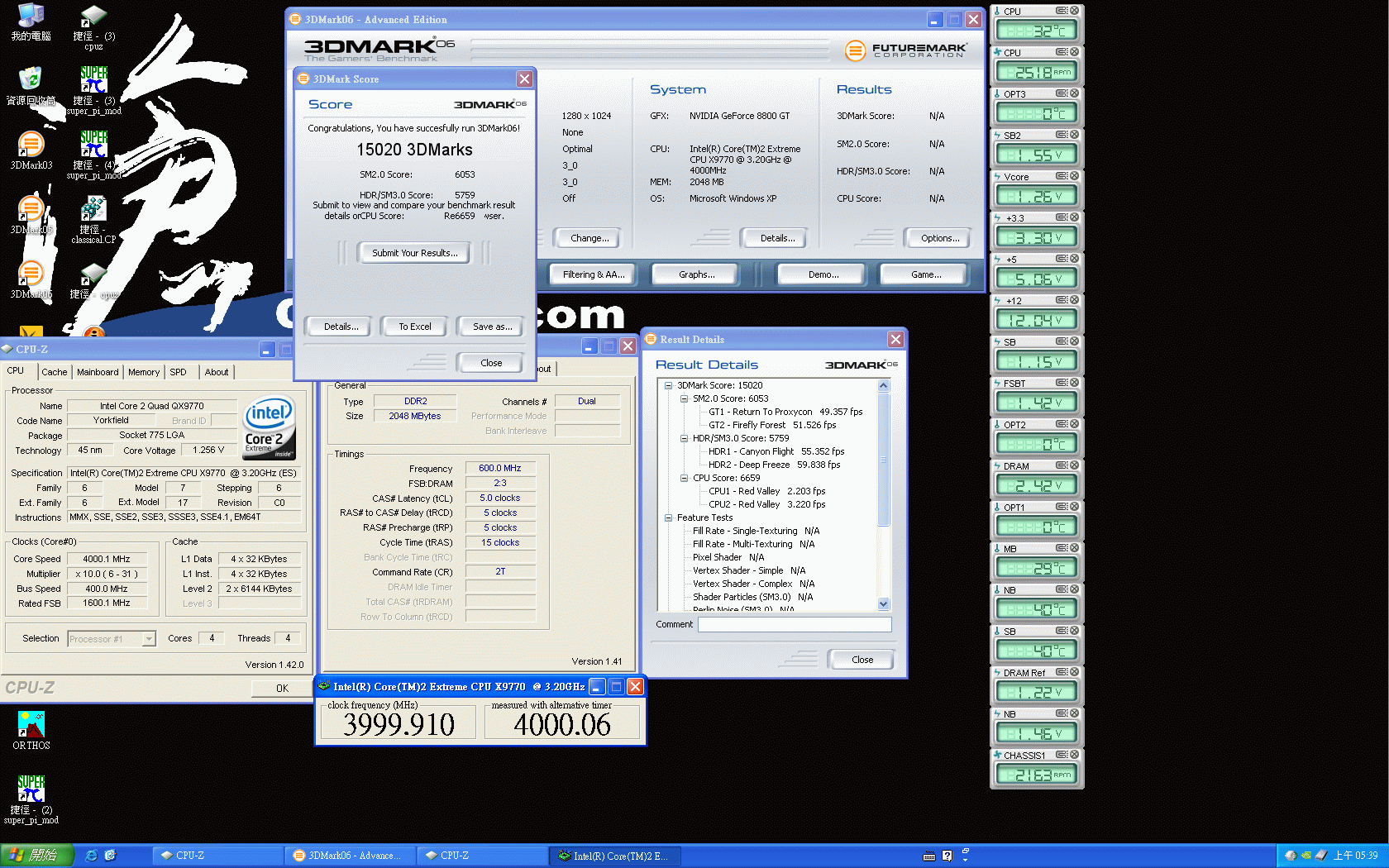Click the NVIDIA tray icon in system tray
The width and height of the screenshot is (1389, 868).
pyautogui.click(x=1306, y=856)
